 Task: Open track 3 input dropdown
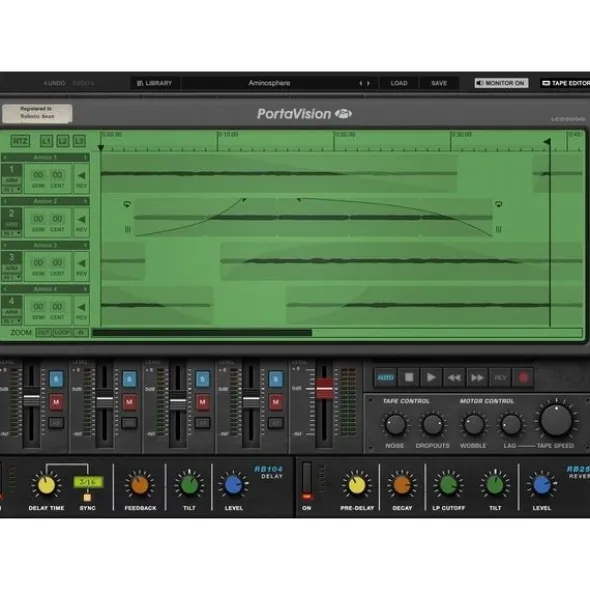12,277
